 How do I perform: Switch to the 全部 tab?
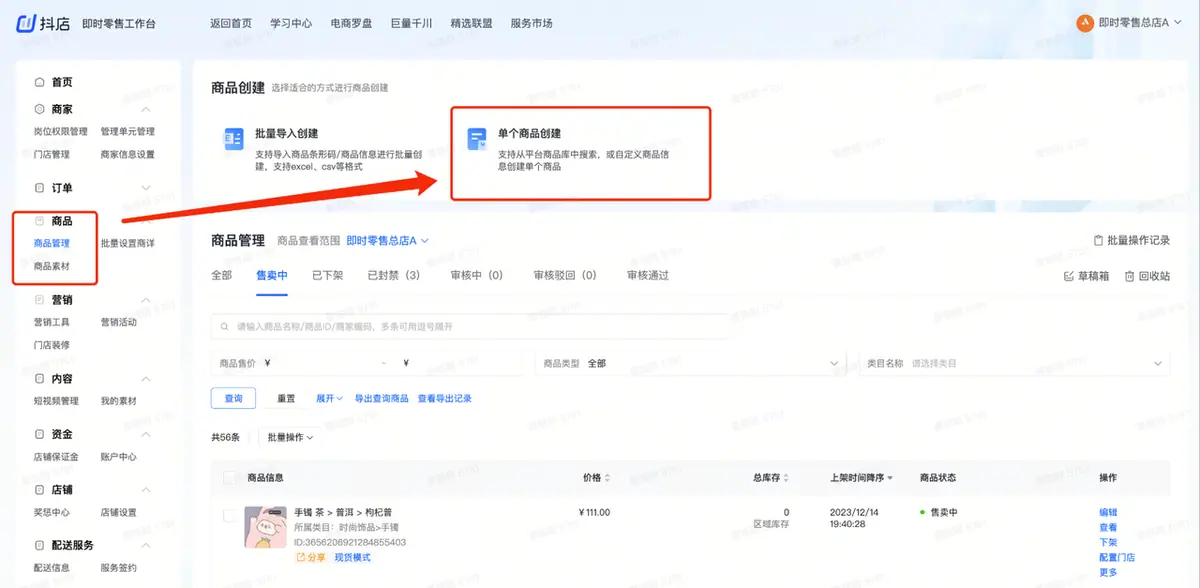coord(221,275)
